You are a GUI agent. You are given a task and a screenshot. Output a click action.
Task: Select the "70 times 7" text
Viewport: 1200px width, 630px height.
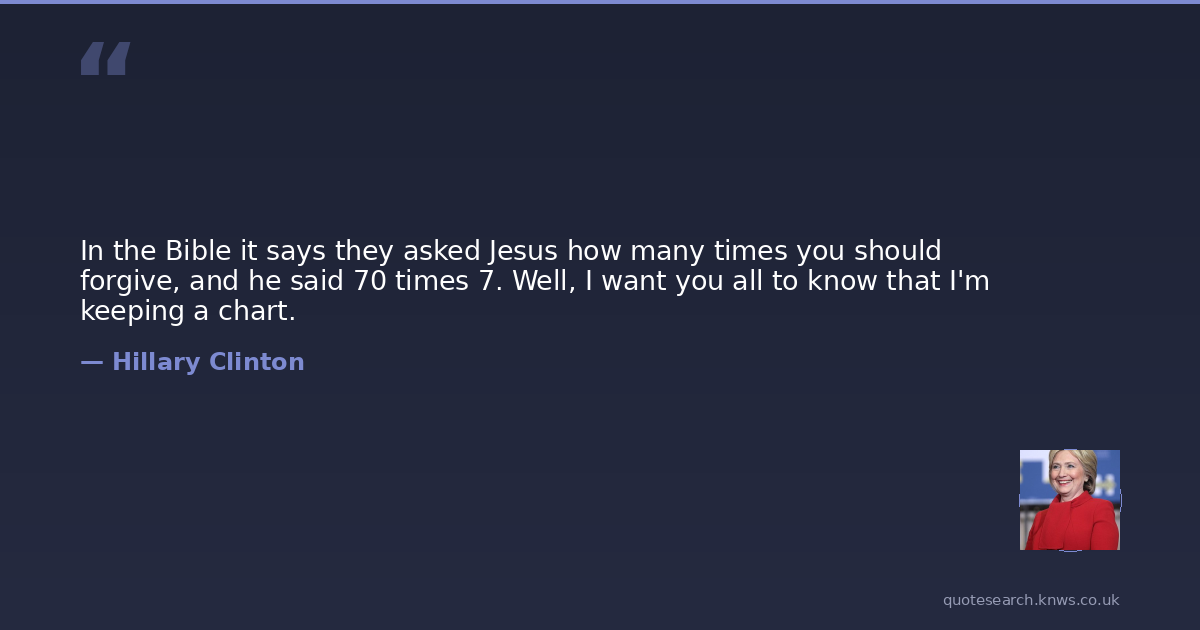tap(425, 281)
